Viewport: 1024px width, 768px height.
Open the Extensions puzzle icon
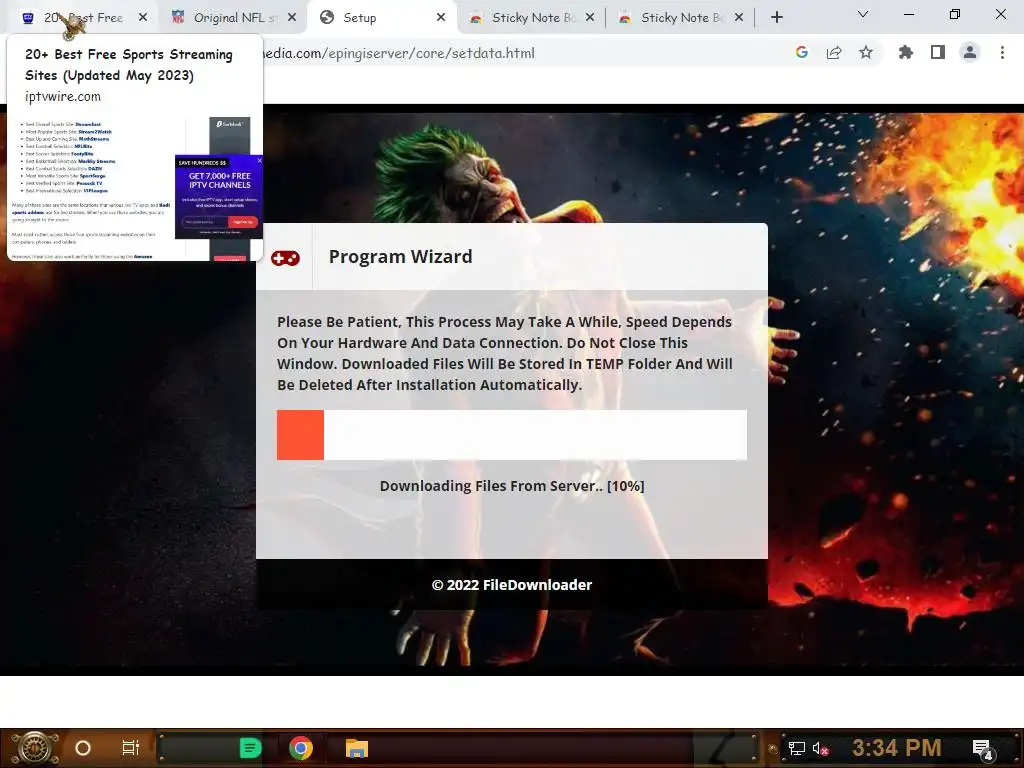pyautogui.click(x=906, y=53)
